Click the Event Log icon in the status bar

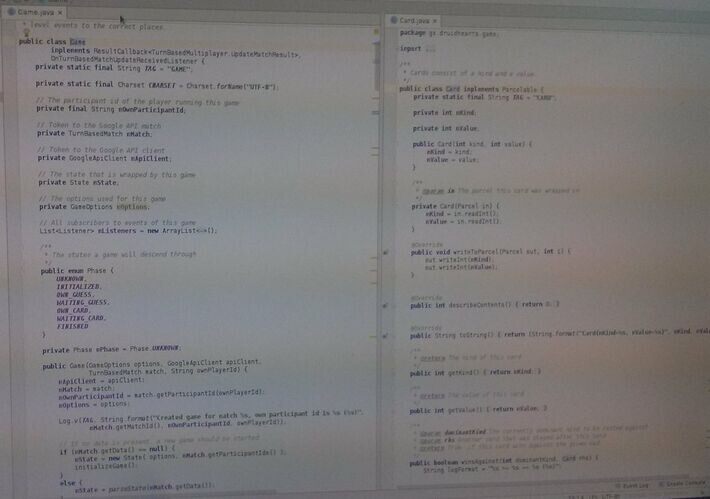click(618, 485)
